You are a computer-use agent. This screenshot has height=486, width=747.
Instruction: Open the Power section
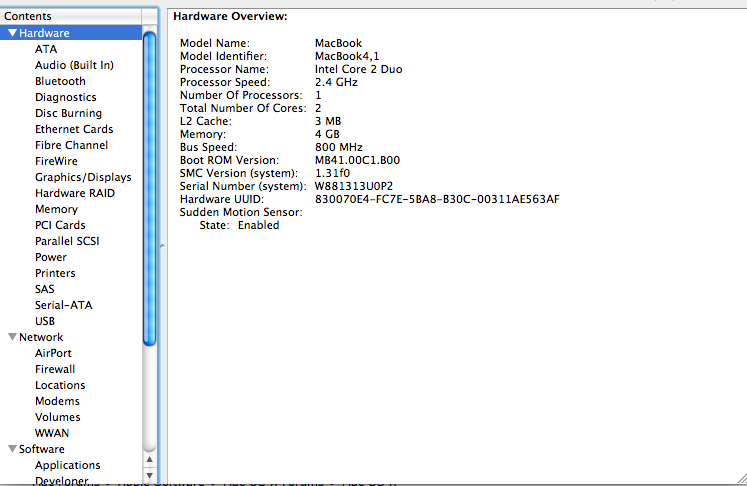tap(50, 257)
